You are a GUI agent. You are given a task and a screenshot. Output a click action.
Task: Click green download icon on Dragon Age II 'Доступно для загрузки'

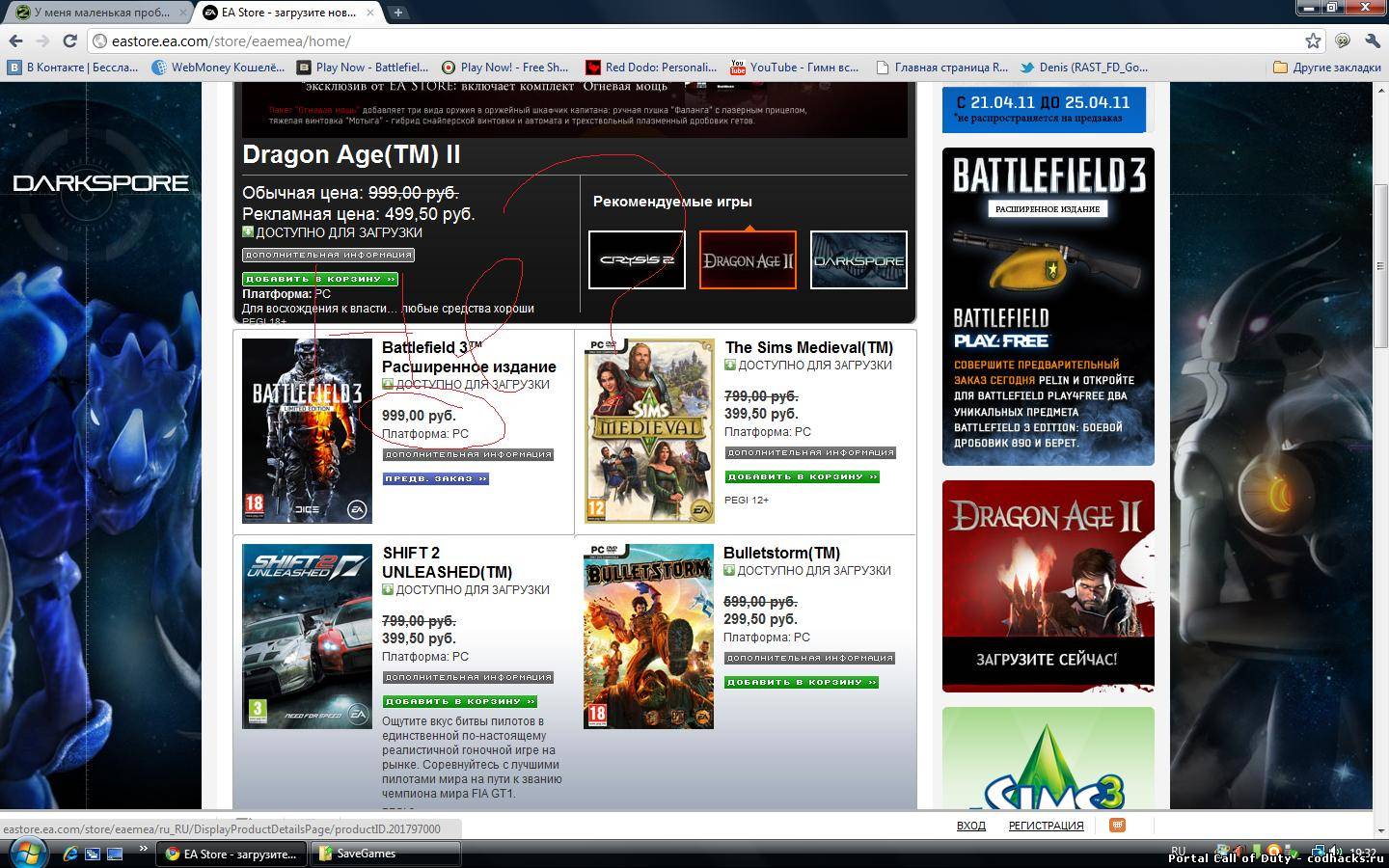[x=248, y=232]
